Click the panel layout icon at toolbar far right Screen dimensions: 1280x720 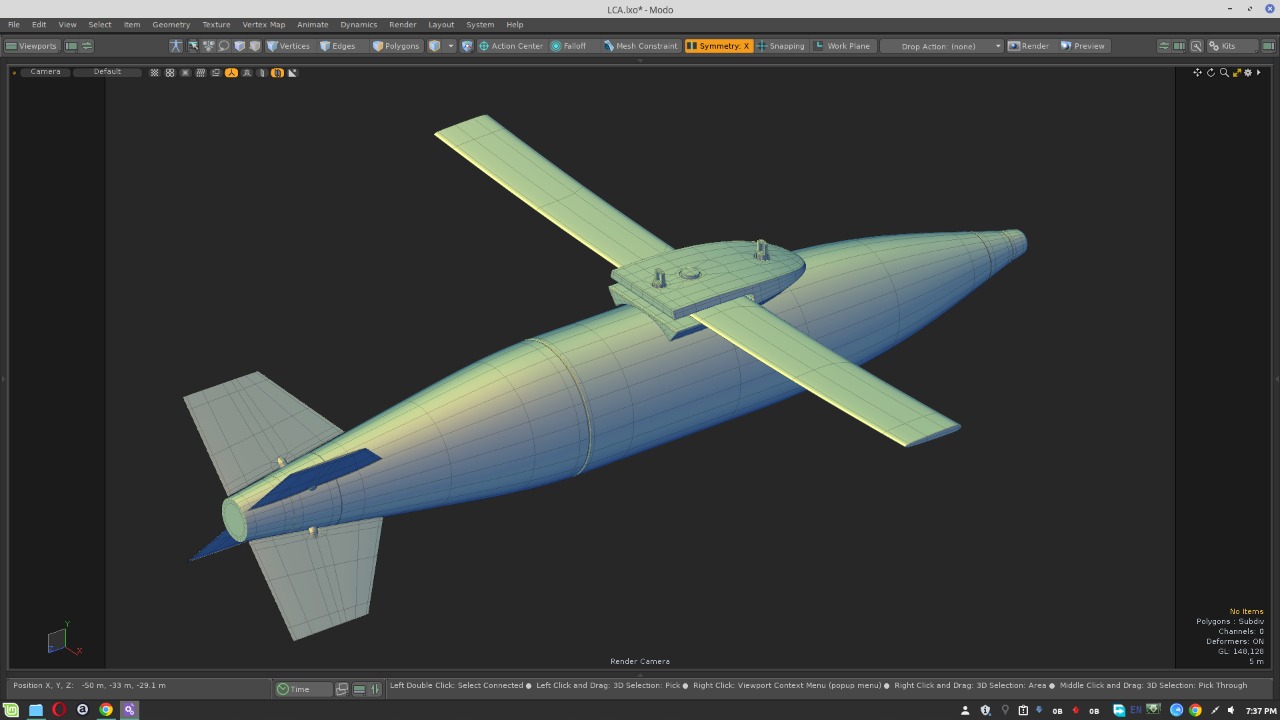click(x=1268, y=46)
